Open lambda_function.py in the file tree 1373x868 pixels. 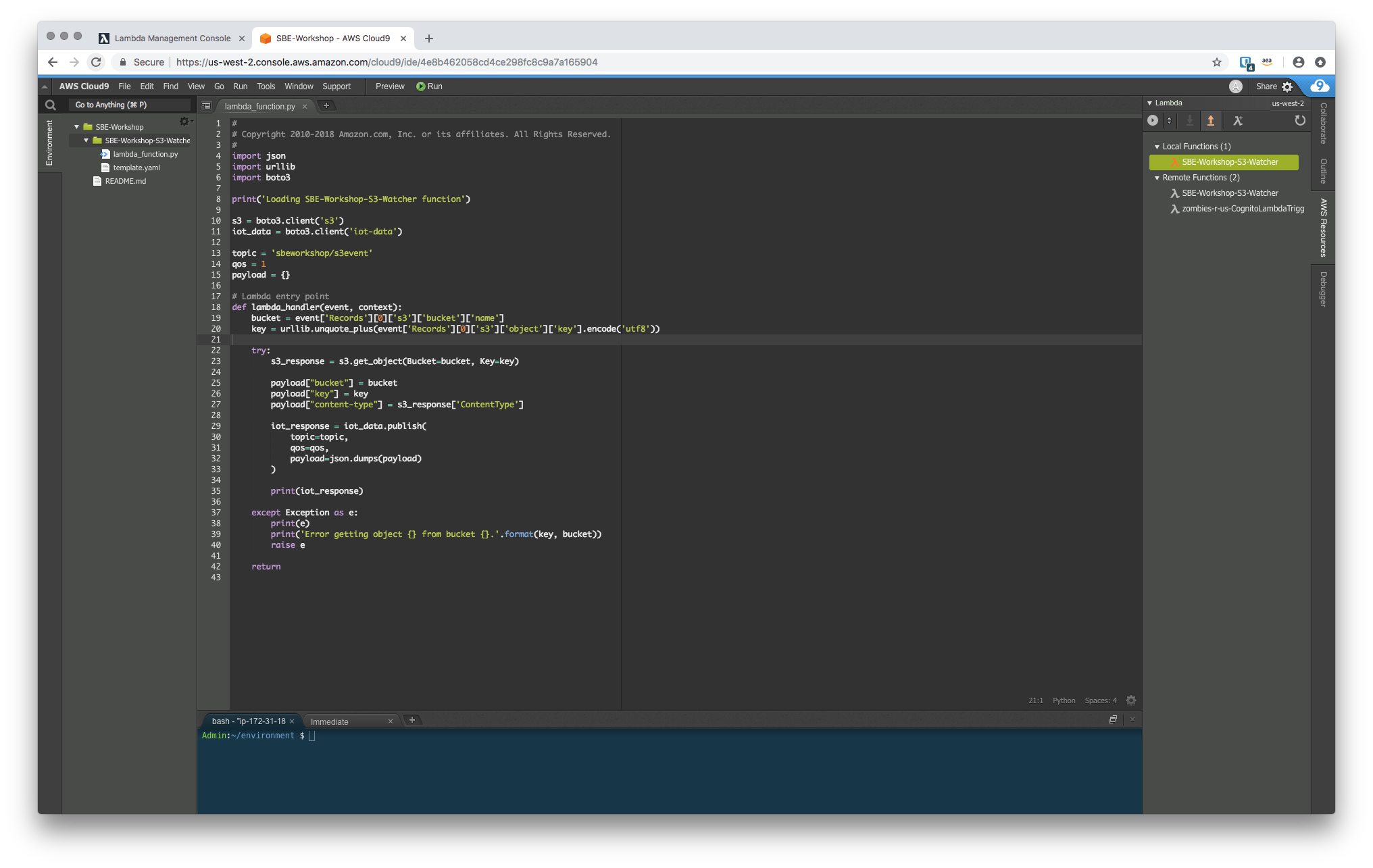click(145, 154)
